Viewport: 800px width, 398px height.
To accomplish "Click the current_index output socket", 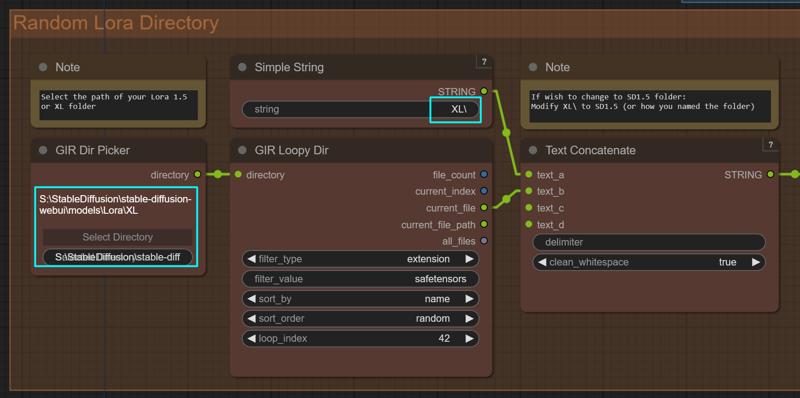I will tap(484, 191).
